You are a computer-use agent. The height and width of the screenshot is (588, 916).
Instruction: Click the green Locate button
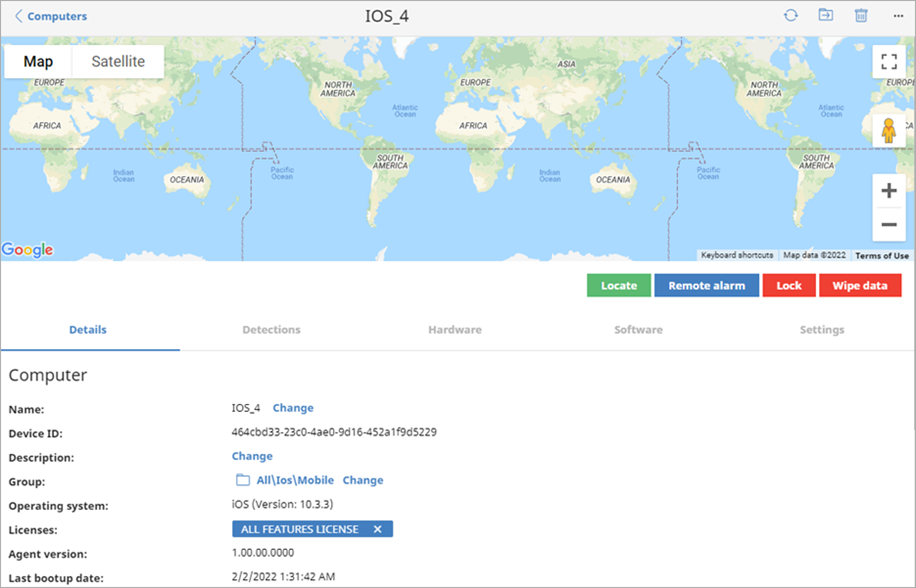pyautogui.click(x=619, y=286)
